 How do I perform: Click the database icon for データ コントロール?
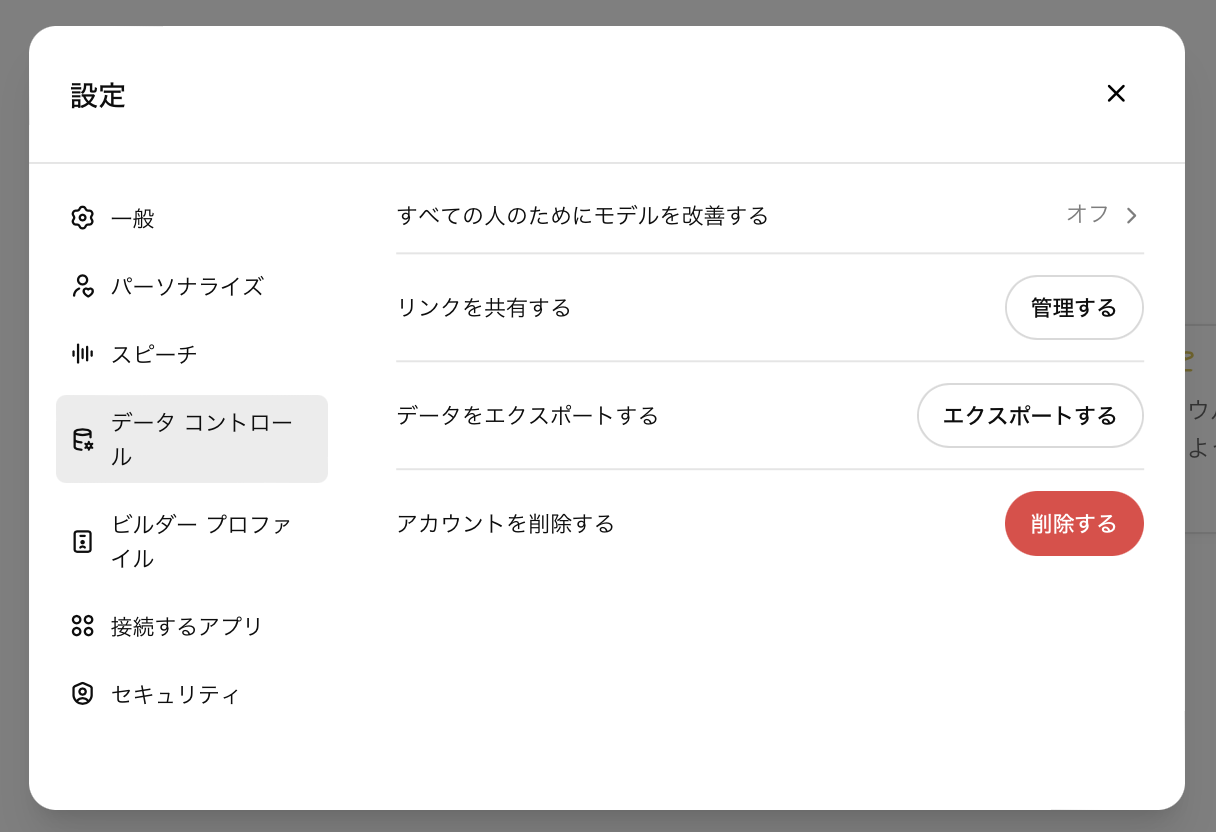click(82, 439)
